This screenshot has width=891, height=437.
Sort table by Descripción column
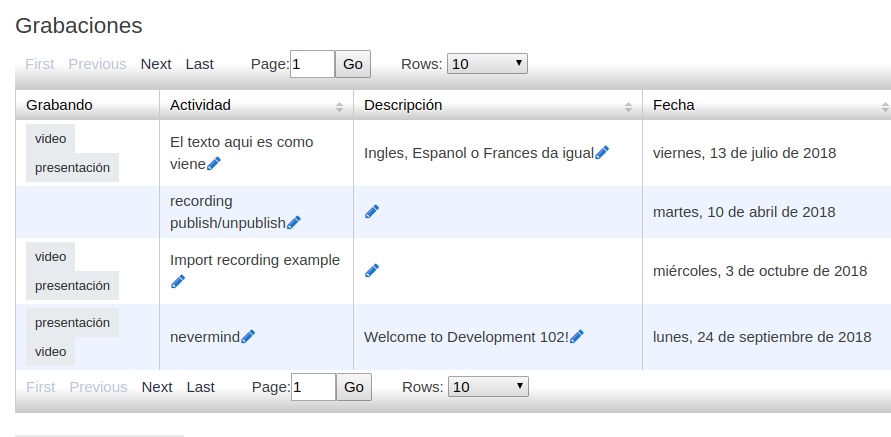click(498, 105)
